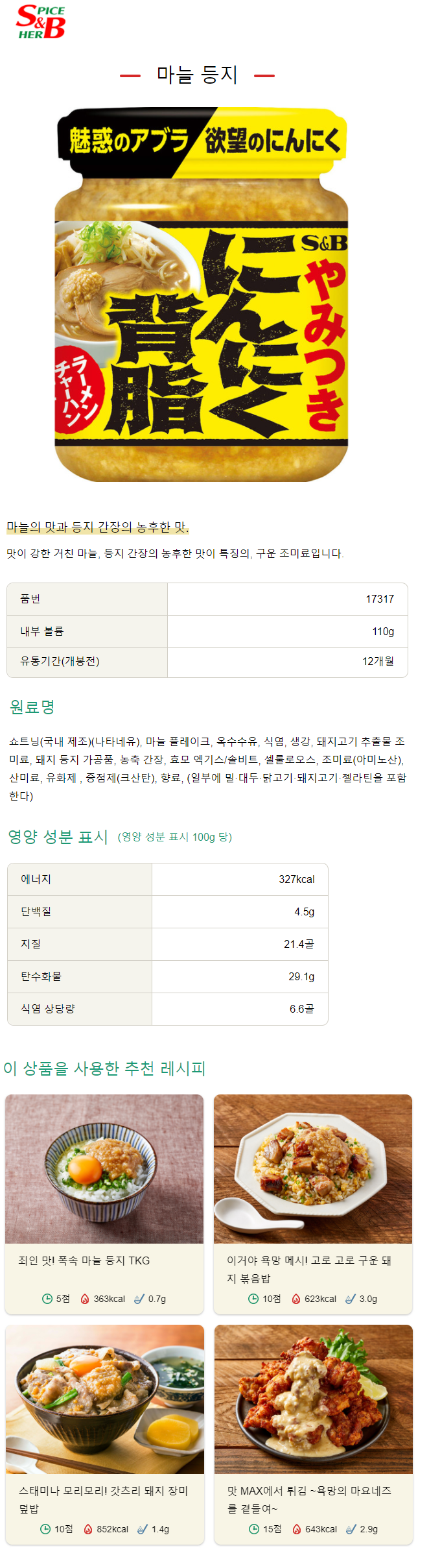Click the clock icon showing 5점
Viewport: 429px width, 1568px height.
pos(47,1298)
